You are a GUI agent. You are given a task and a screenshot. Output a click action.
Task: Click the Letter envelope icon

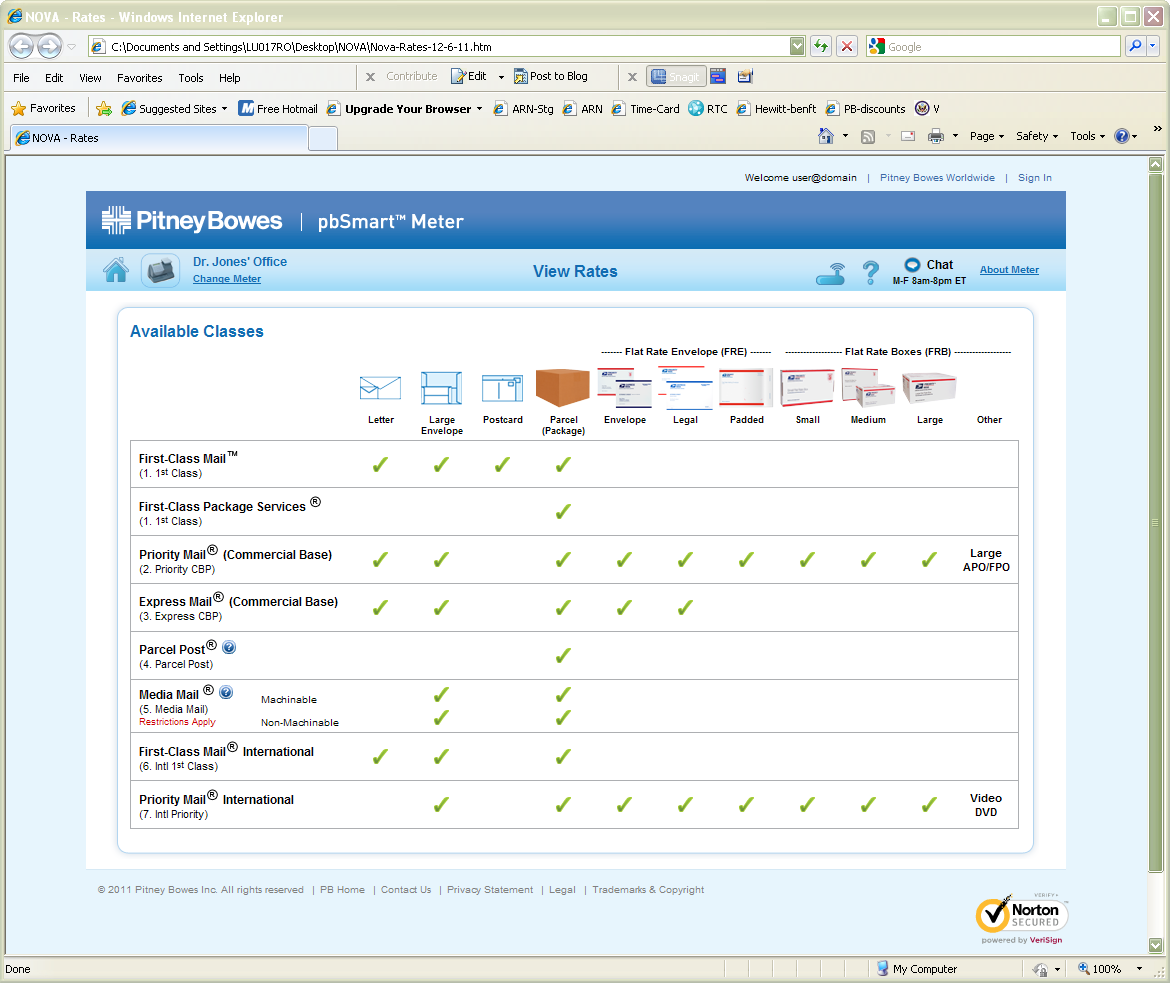click(381, 388)
